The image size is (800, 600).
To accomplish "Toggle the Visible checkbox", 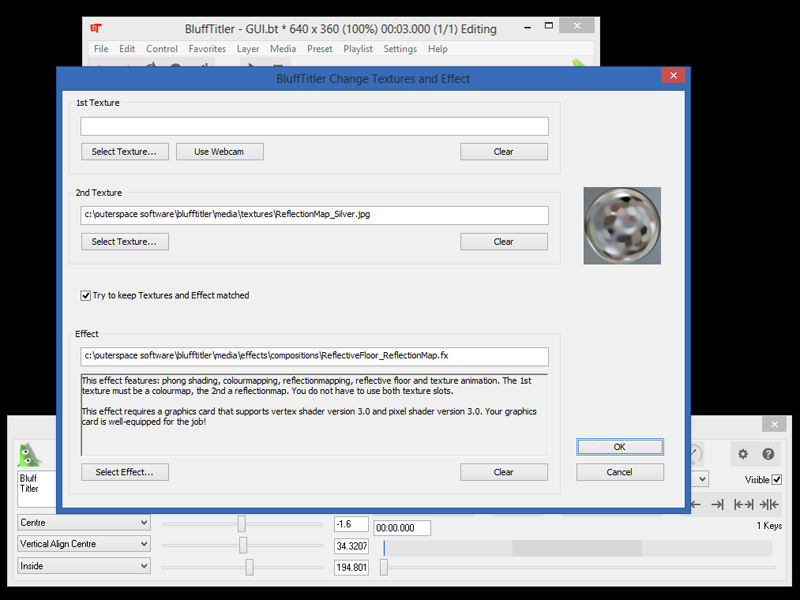I will [777, 480].
